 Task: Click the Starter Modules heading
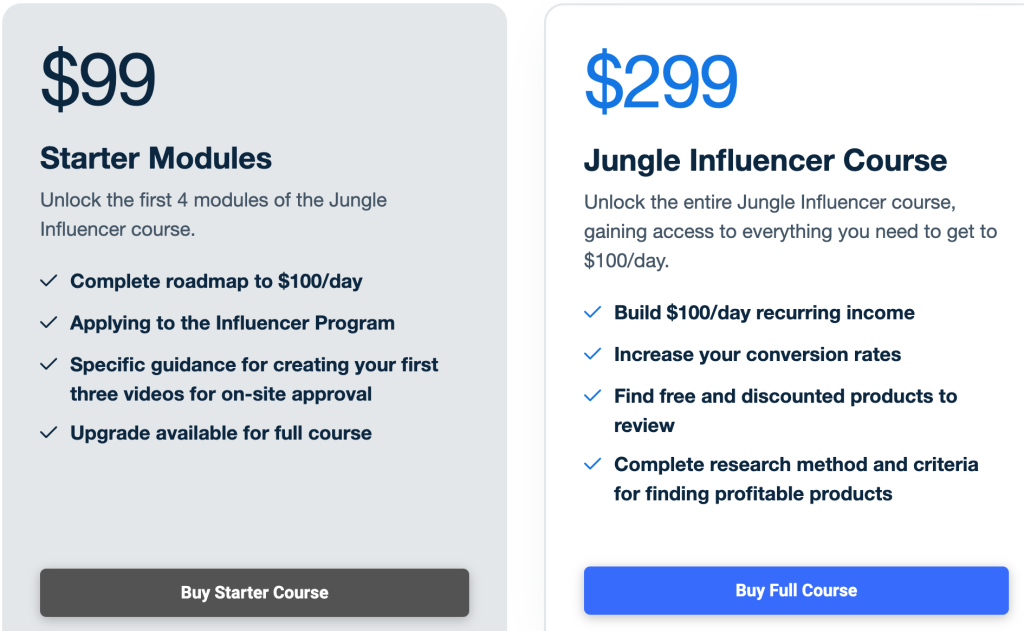pyautogui.click(x=156, y=158)
